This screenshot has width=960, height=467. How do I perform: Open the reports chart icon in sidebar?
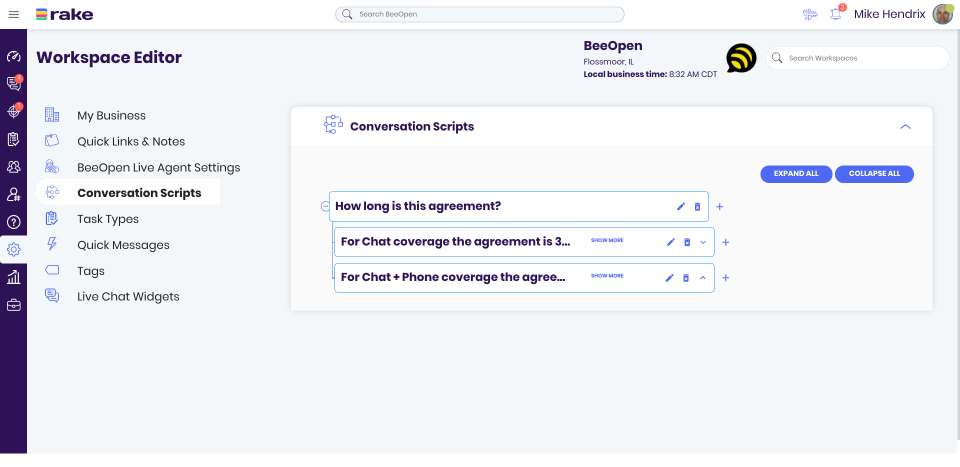click(x=13, y=277)
